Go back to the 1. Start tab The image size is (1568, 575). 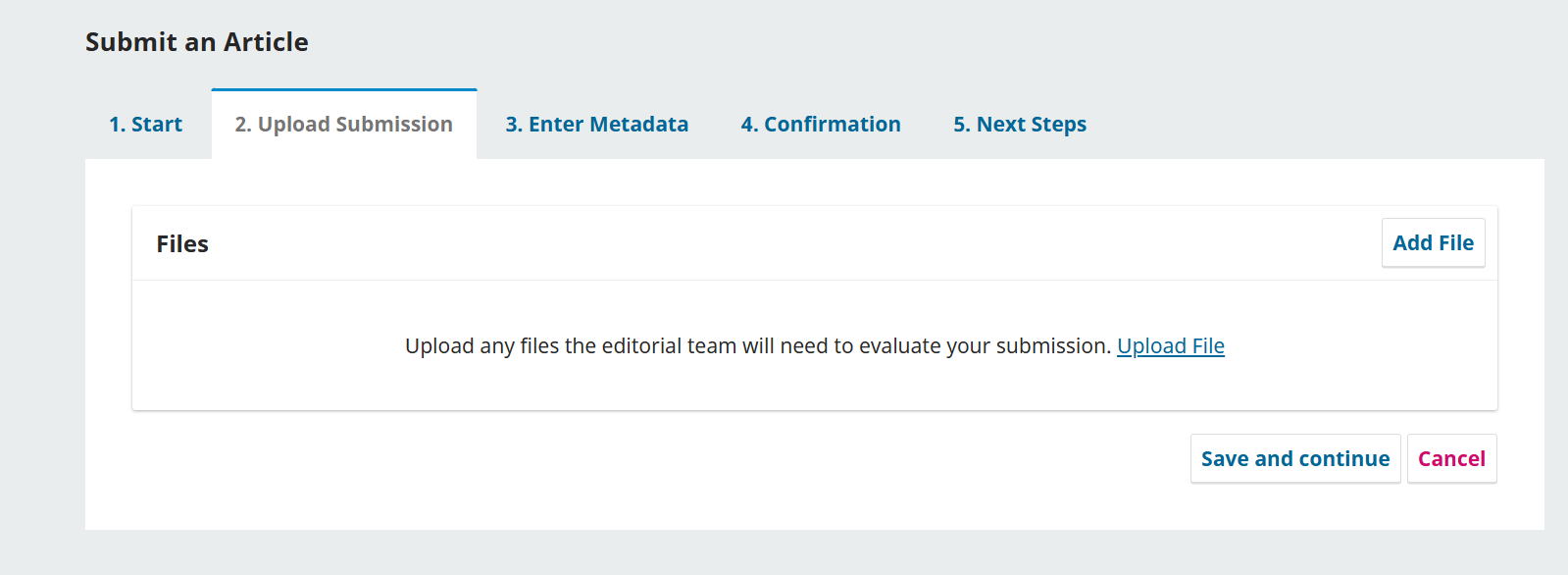point(145,125)
